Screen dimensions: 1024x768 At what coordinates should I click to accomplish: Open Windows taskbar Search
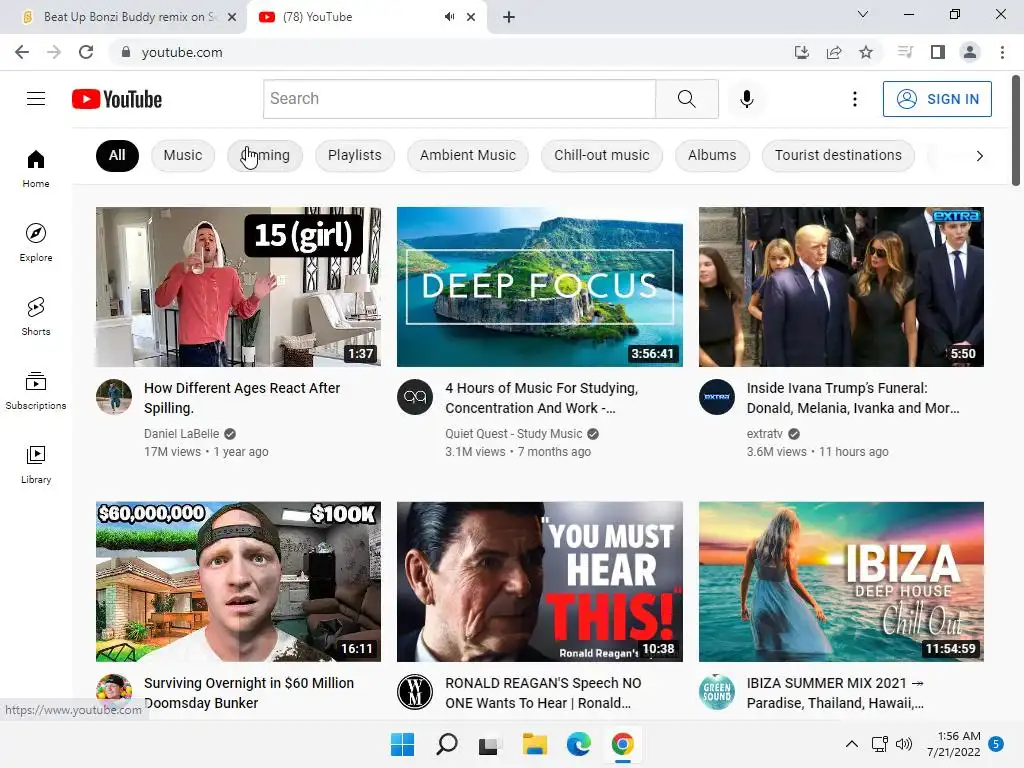tap(447, 744)
